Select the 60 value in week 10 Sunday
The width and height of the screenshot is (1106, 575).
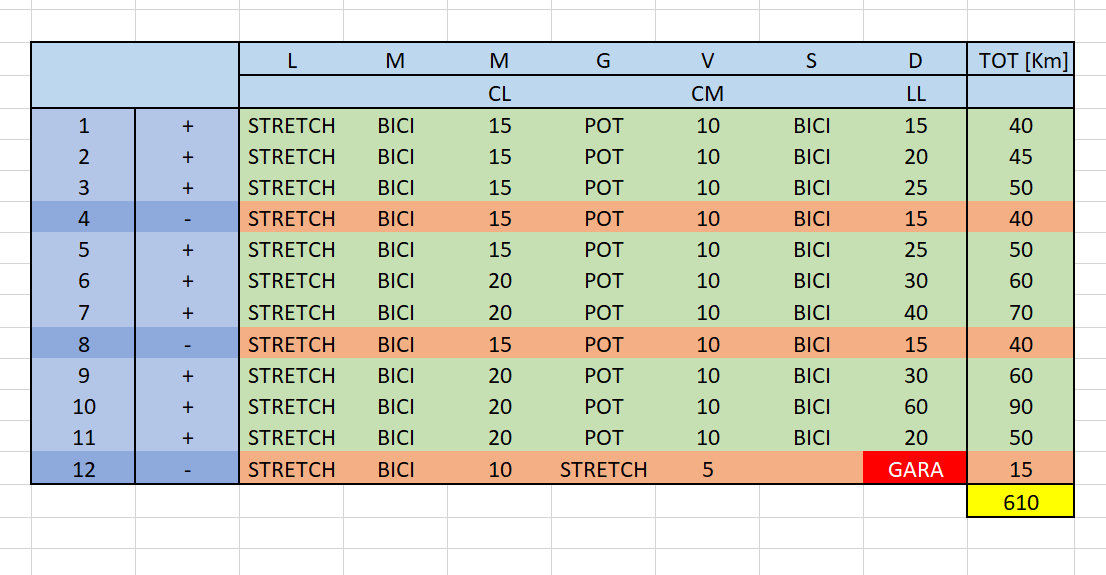click(x=915, y=406)
